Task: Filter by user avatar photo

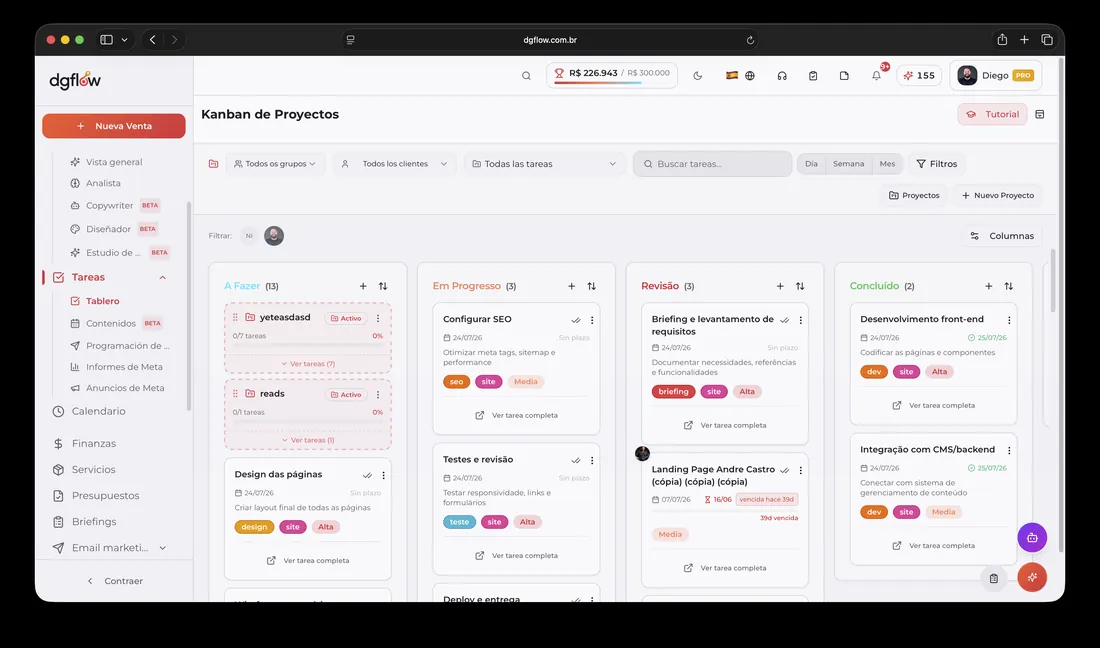Action: (x=274, y=236)
